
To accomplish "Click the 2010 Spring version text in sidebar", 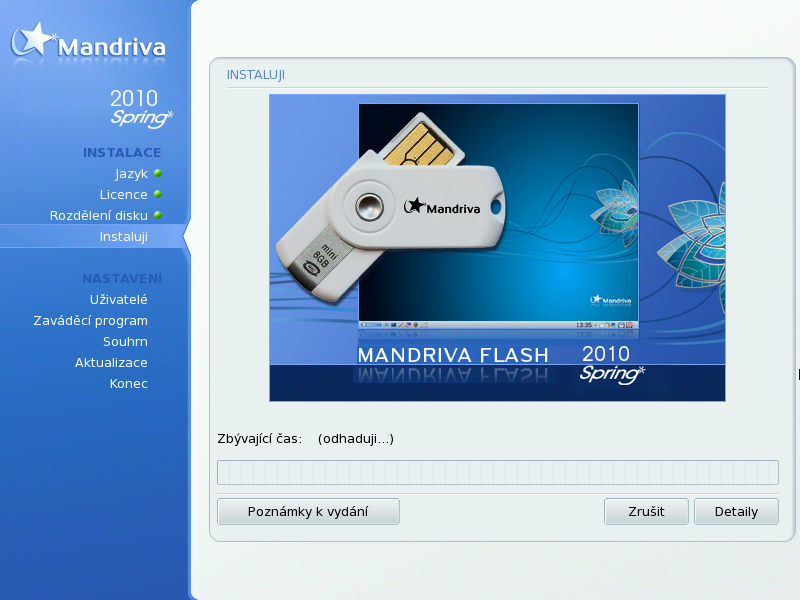I will point(141,108).
